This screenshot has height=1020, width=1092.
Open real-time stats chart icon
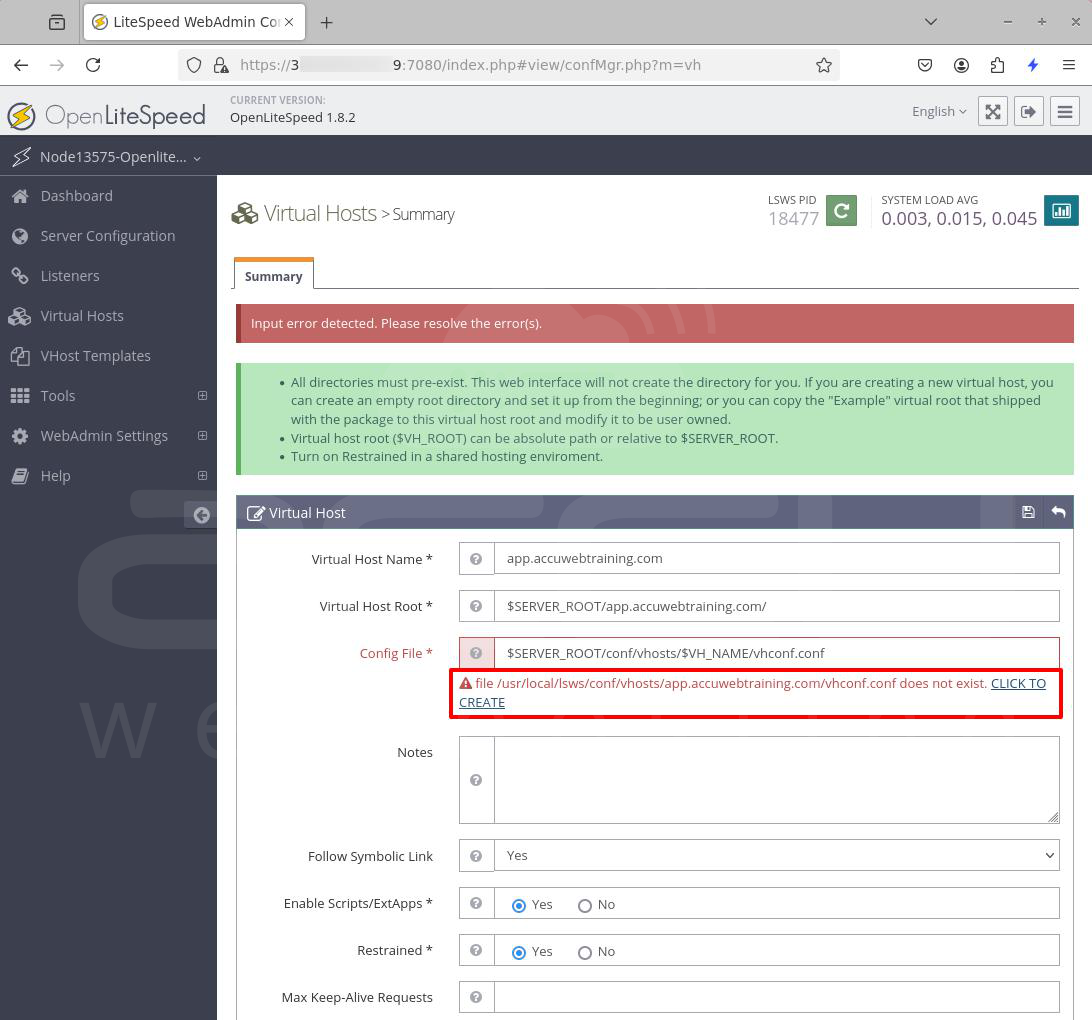pos(1061,210)
